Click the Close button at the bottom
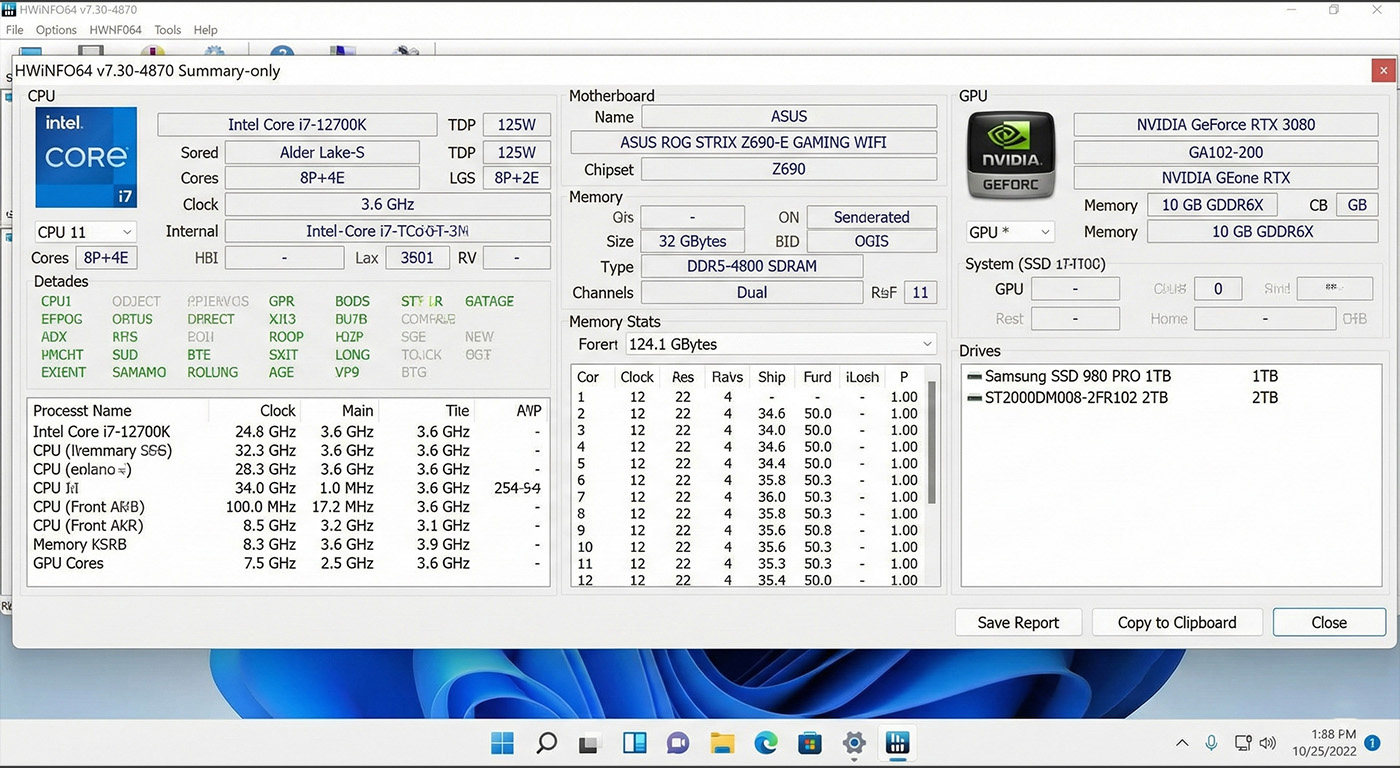The image size is (1400, 768). (x=1329, y=622)
